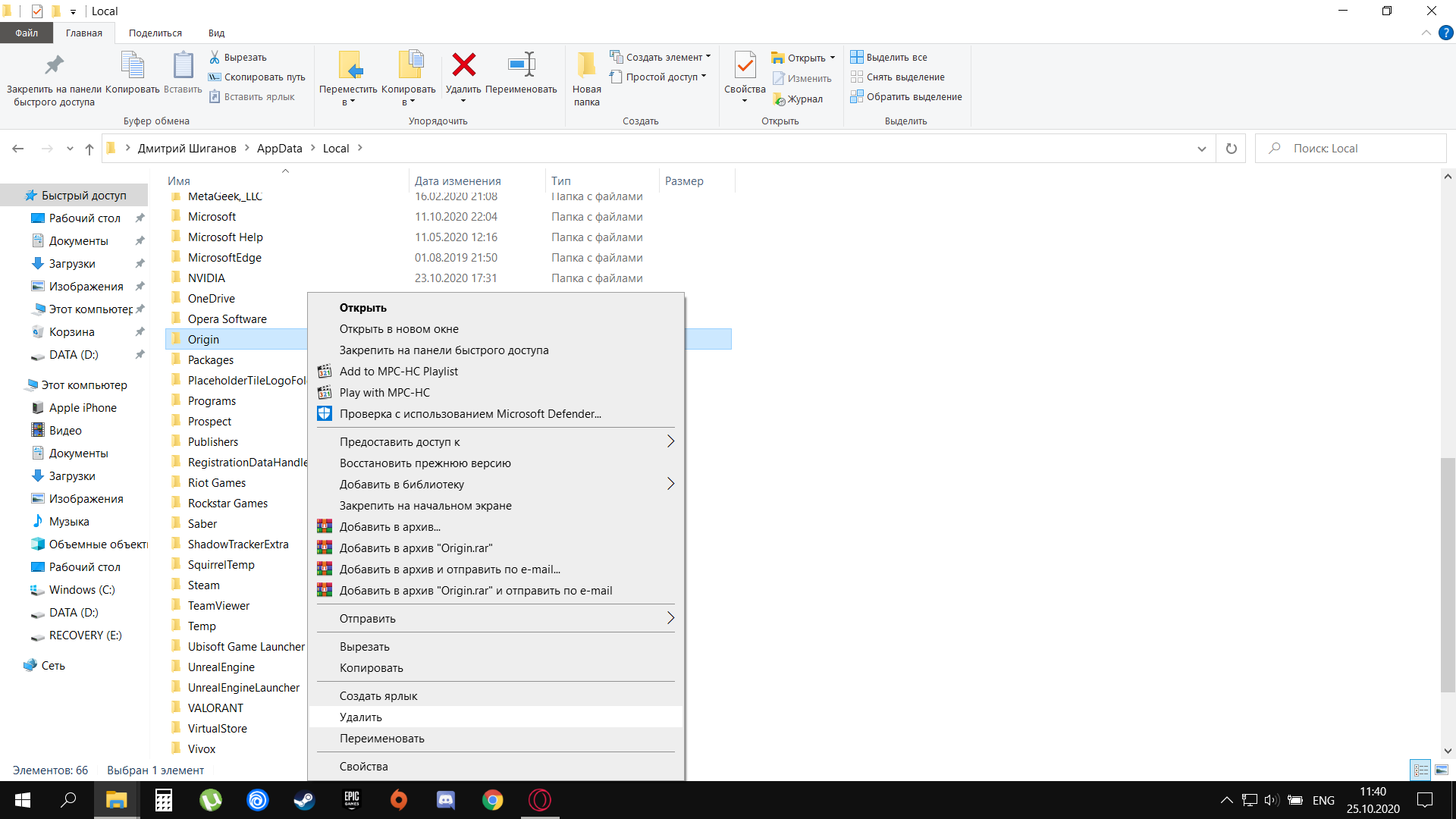This screenshot has width=1456, height=819.
Task: Open the Calculator taskbar icon
Action: 164,800
